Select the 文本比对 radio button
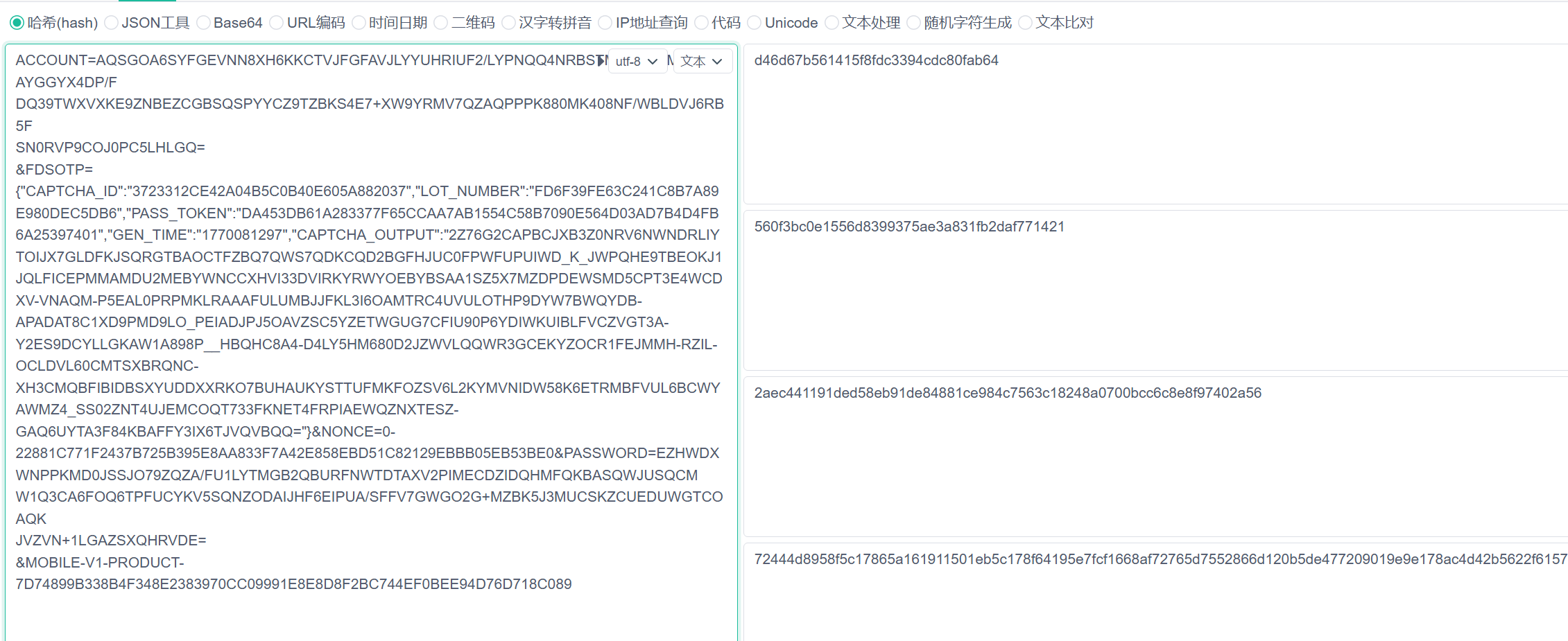Image resolution: width=1568 pixels, height=641 pixels. tap(1026, 23)
